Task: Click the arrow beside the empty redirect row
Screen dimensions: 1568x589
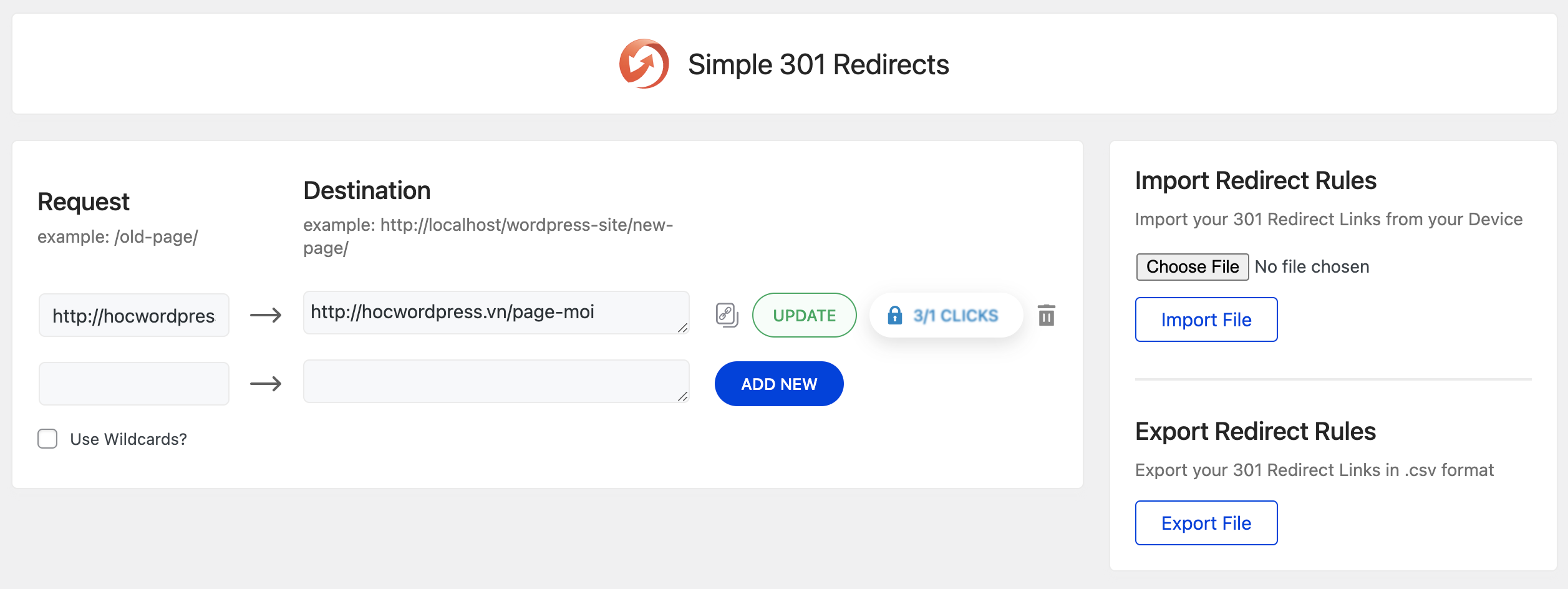Action: coord(267,384)
